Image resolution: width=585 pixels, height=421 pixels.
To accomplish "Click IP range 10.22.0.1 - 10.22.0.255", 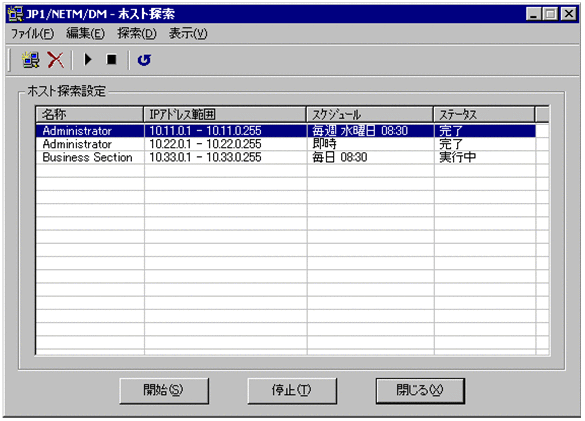I will point(205,144).
